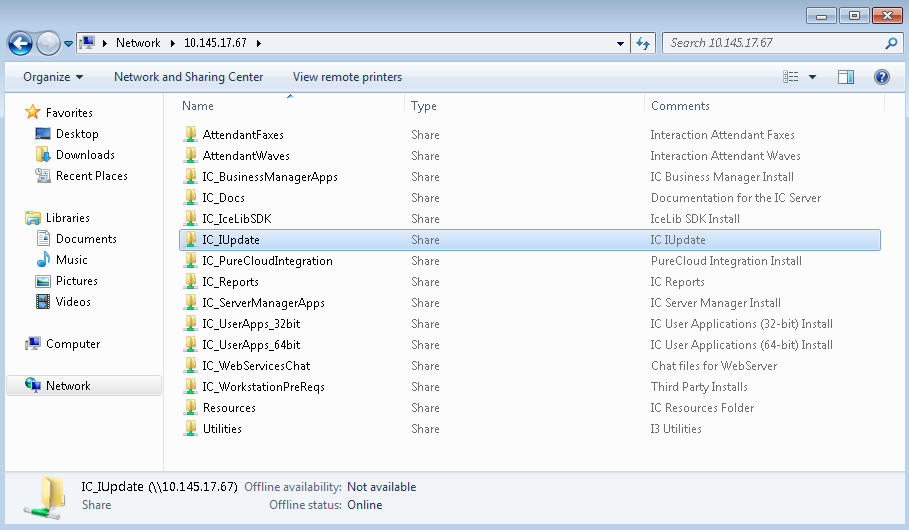Viewport: 909px width, 530px height.
Task: Click the Back navigation arrow button
Action: [20, 43]
